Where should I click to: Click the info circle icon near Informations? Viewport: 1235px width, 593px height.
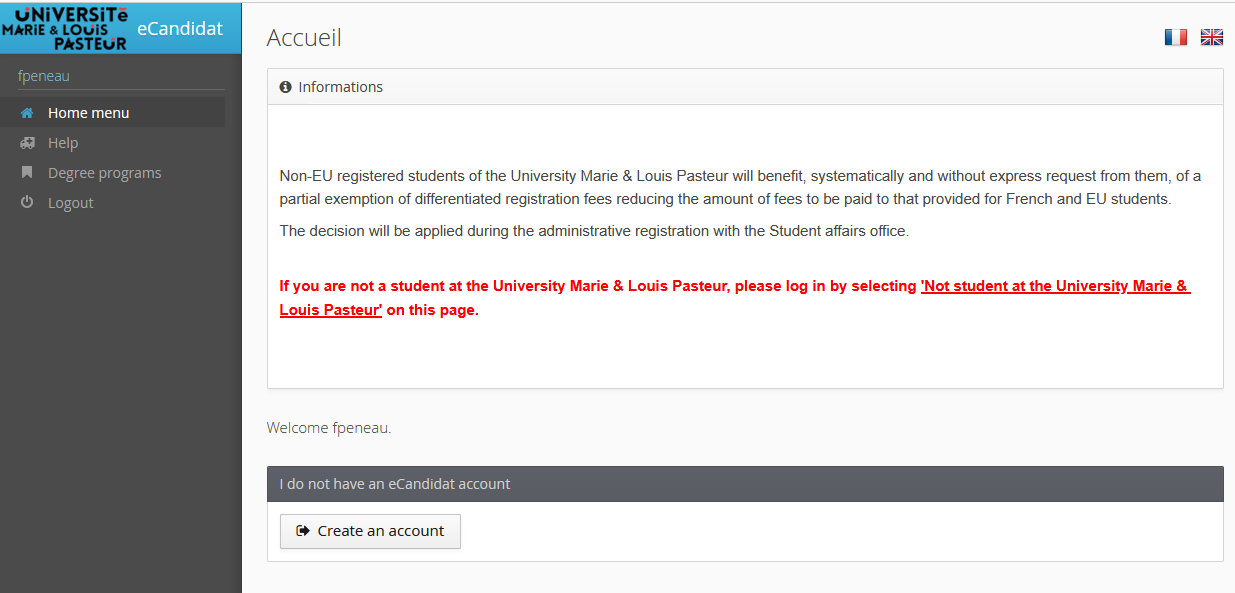tap(285, 87)
